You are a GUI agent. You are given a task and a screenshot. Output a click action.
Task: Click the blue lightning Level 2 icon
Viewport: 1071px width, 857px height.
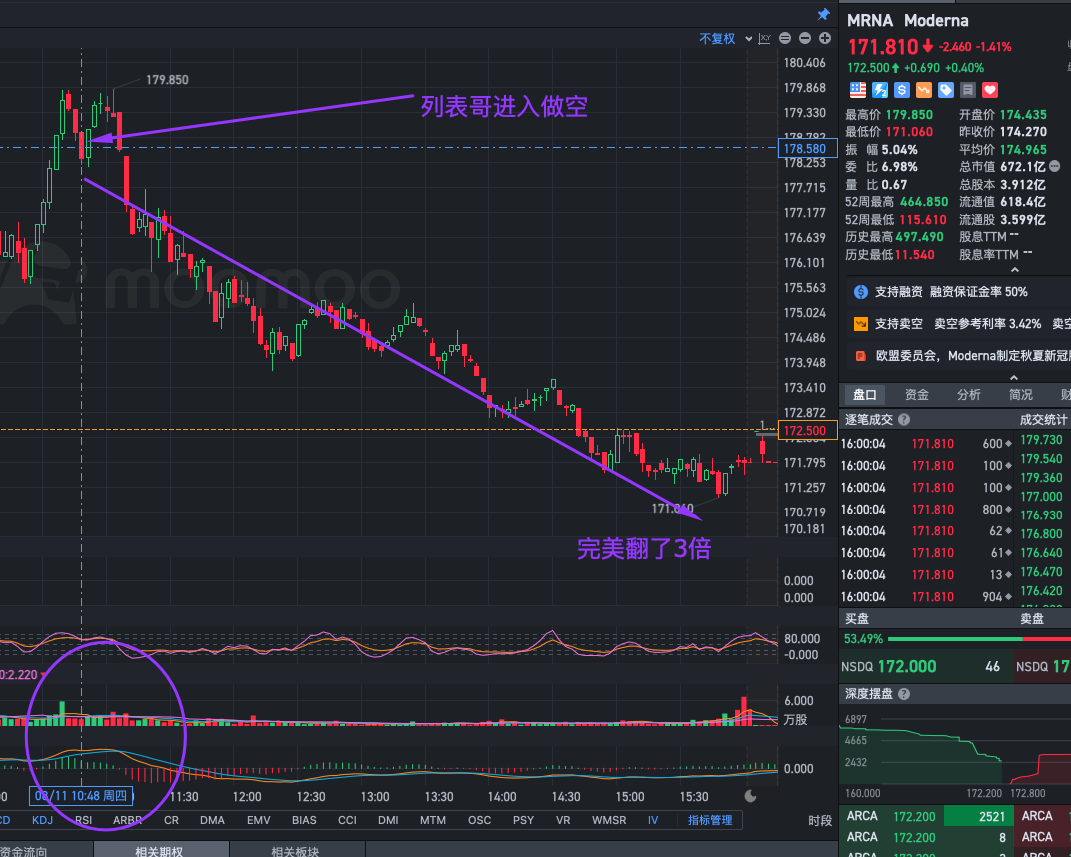click(x=880, y=89)
